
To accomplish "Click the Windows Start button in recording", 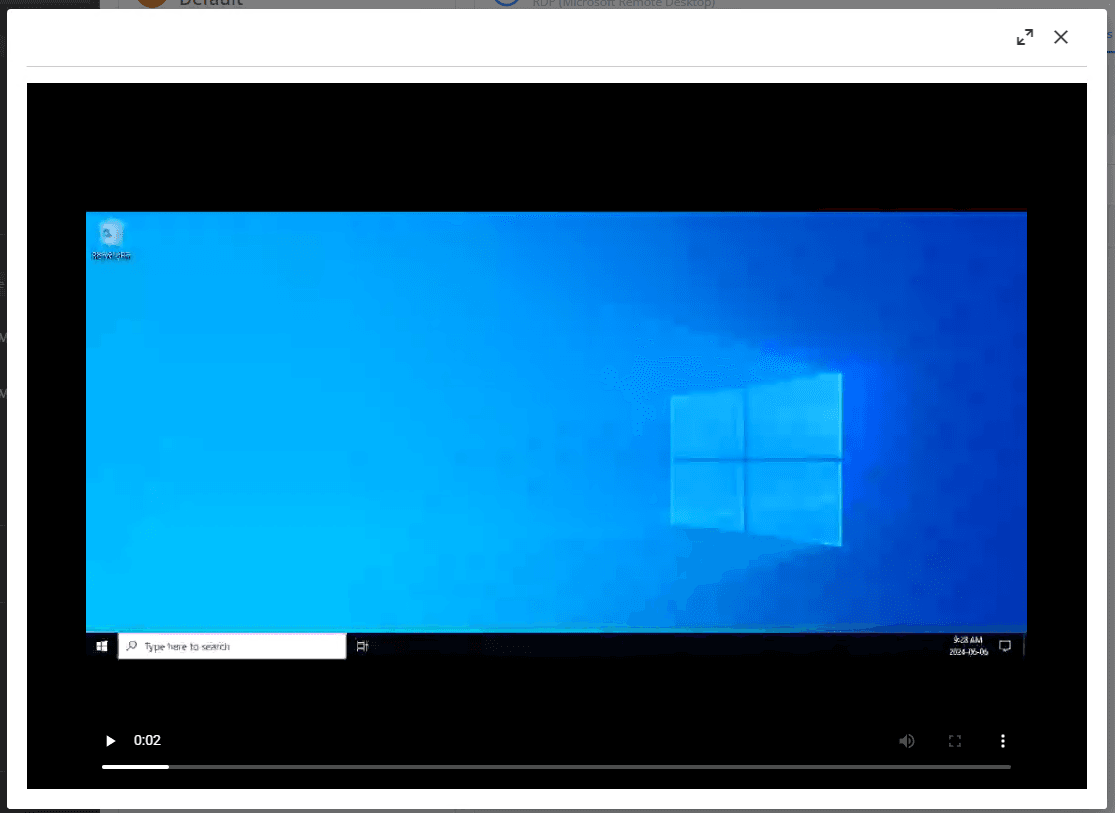I will point(102,647).
